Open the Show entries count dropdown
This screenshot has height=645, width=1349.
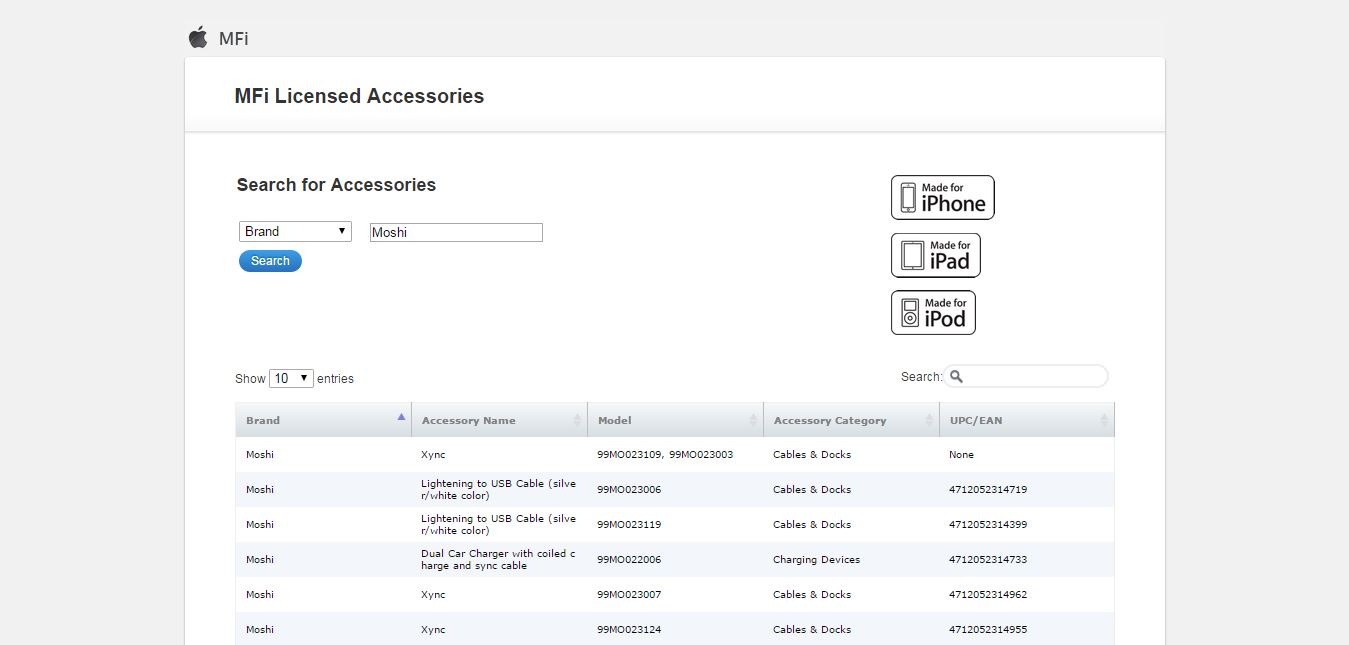click(291, 378)
